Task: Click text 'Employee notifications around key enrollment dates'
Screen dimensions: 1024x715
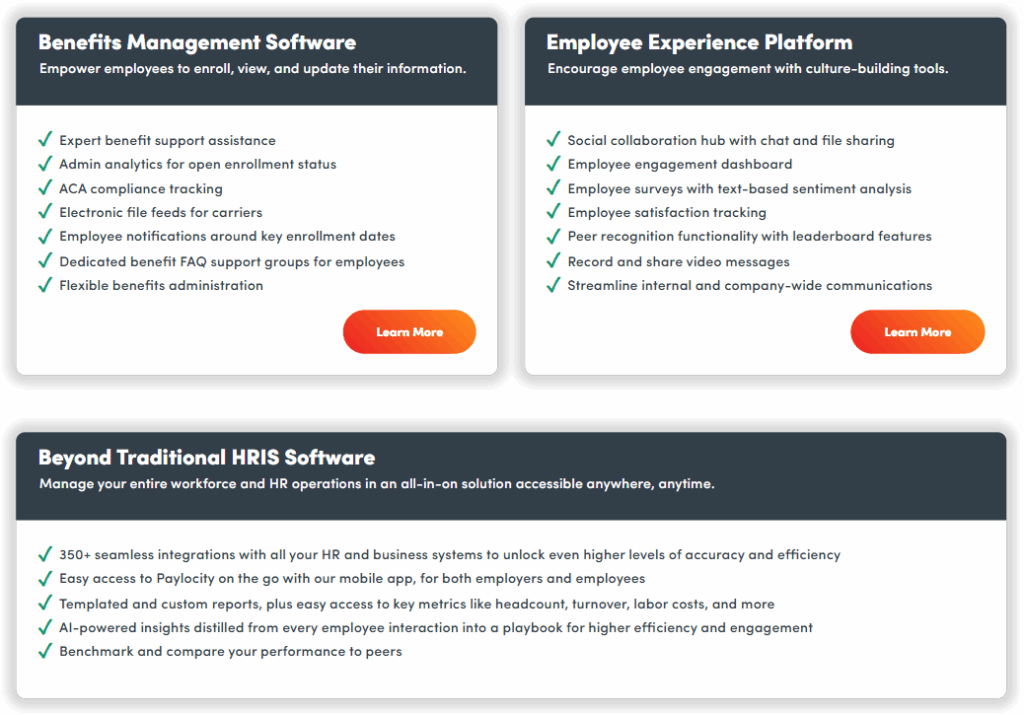Action: [x=227, y=236]
